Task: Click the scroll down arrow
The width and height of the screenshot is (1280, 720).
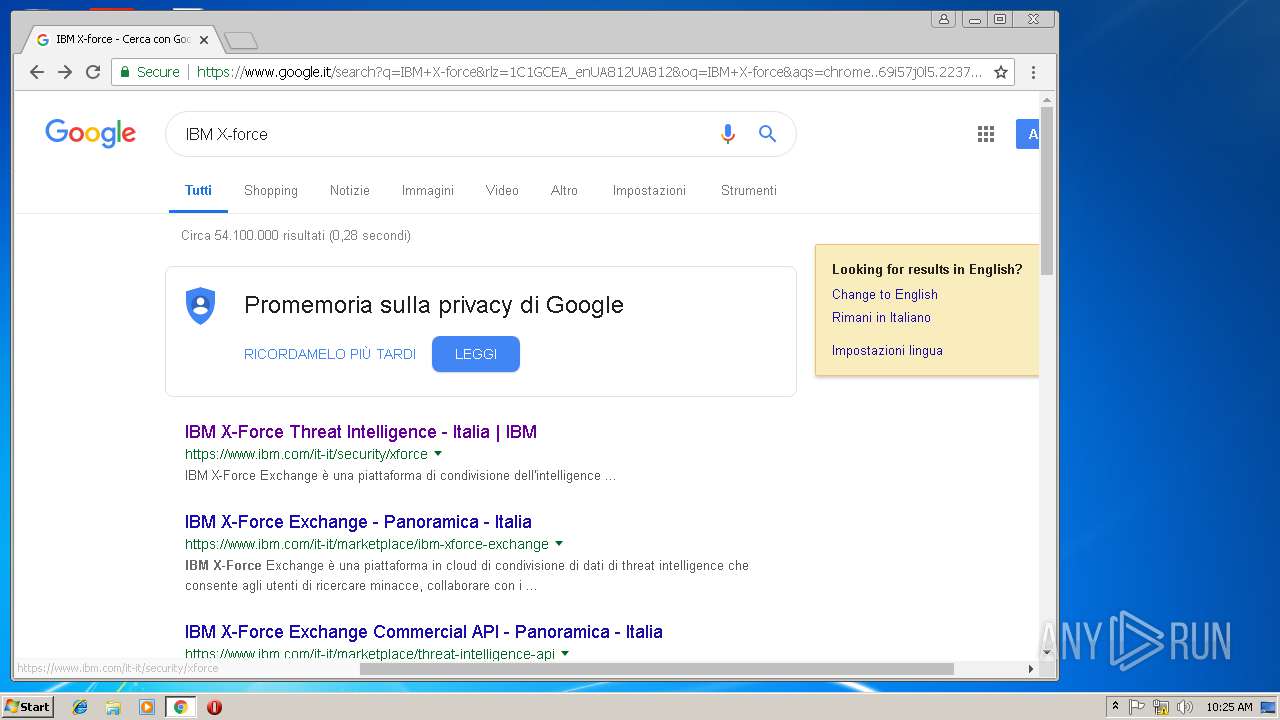Action: pyautogui.click(x=1047, y=653)
